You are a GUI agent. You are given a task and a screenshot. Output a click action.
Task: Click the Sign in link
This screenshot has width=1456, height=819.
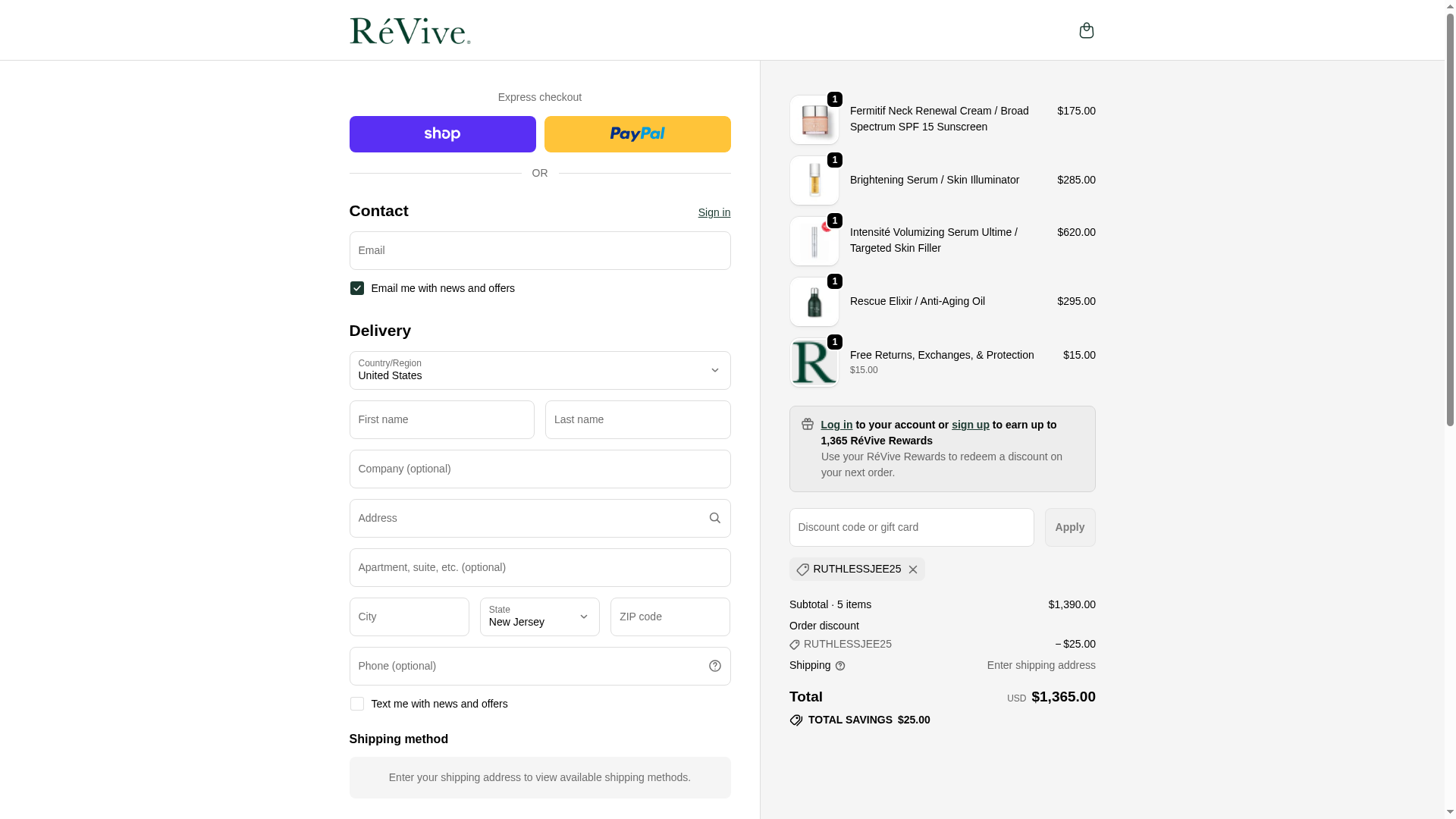point(714,212)
